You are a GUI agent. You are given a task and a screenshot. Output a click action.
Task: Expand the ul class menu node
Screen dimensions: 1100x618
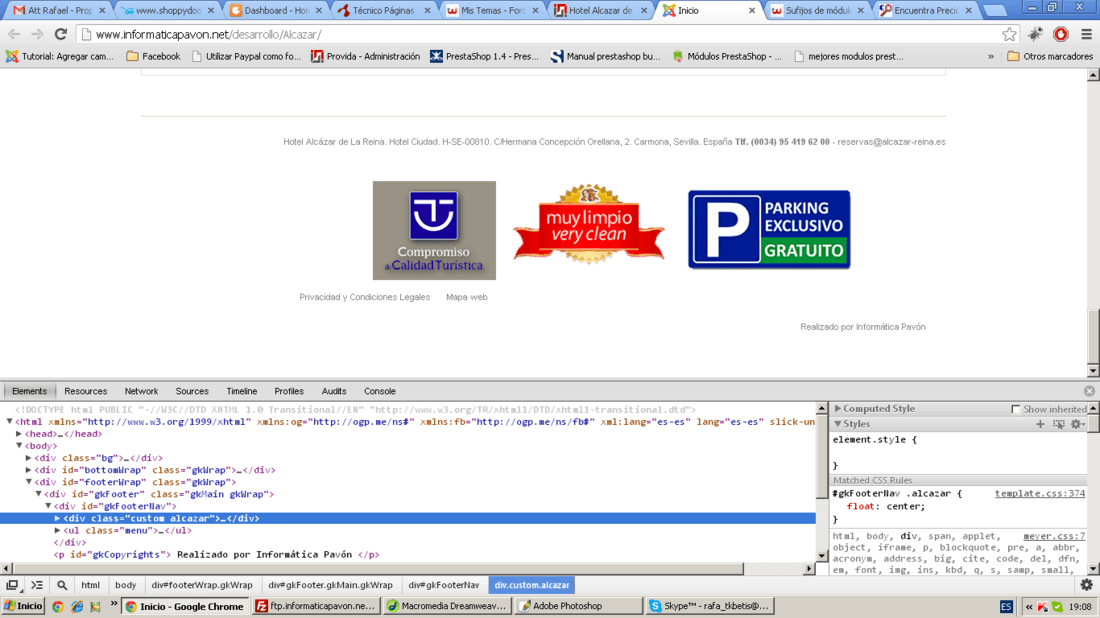58,530
